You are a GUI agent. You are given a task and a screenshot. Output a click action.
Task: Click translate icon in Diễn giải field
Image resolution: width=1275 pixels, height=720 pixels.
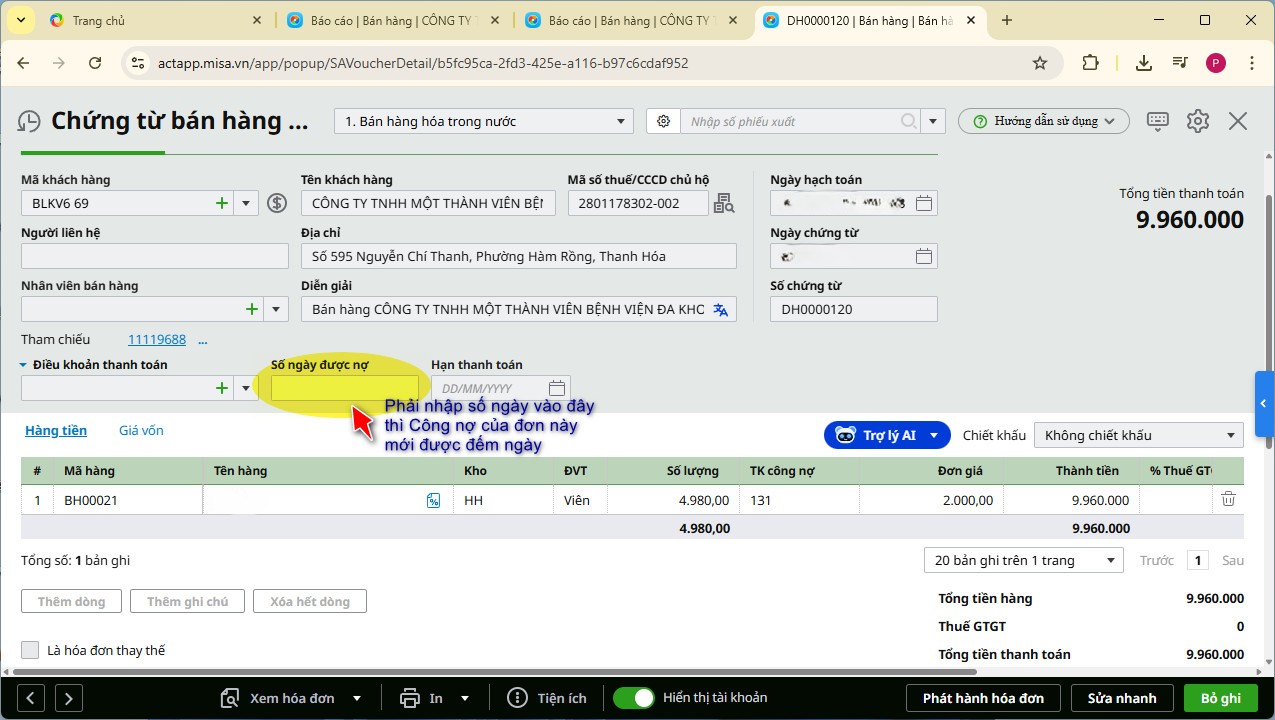click(x=720, y=310)
